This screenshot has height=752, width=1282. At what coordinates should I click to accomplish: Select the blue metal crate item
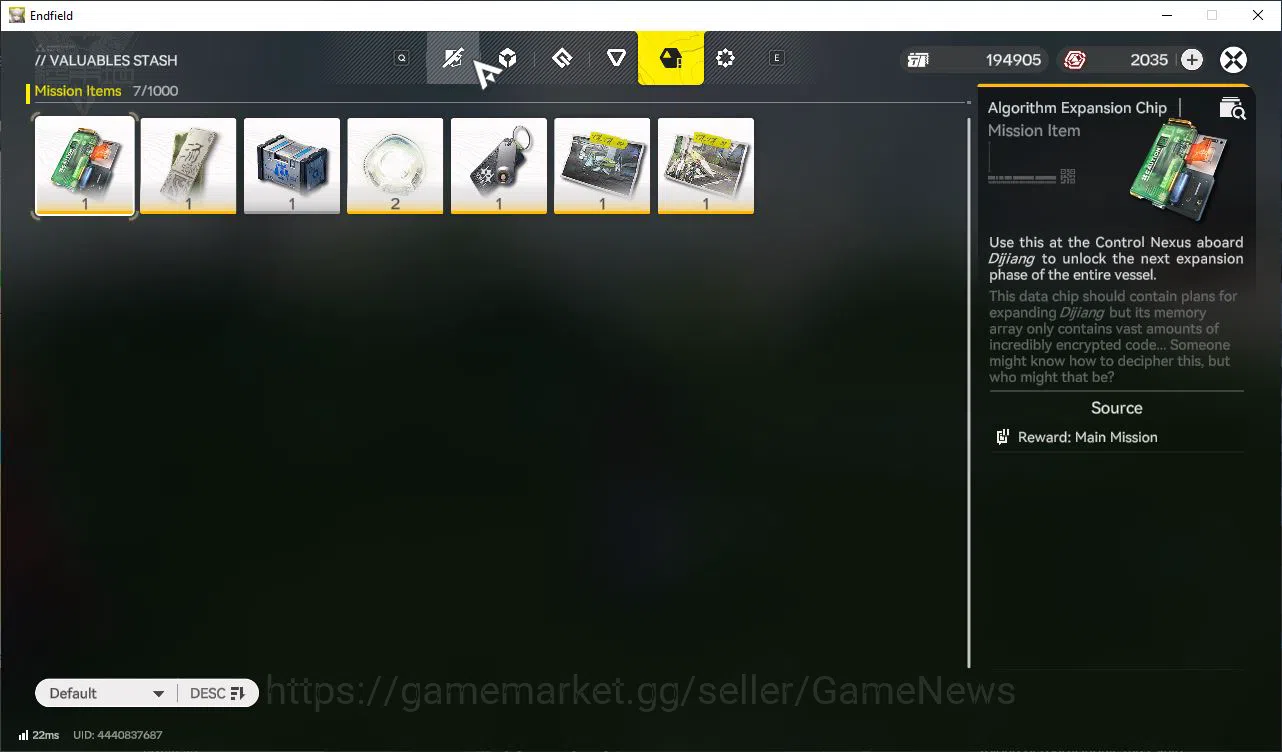tap(292, 166)
